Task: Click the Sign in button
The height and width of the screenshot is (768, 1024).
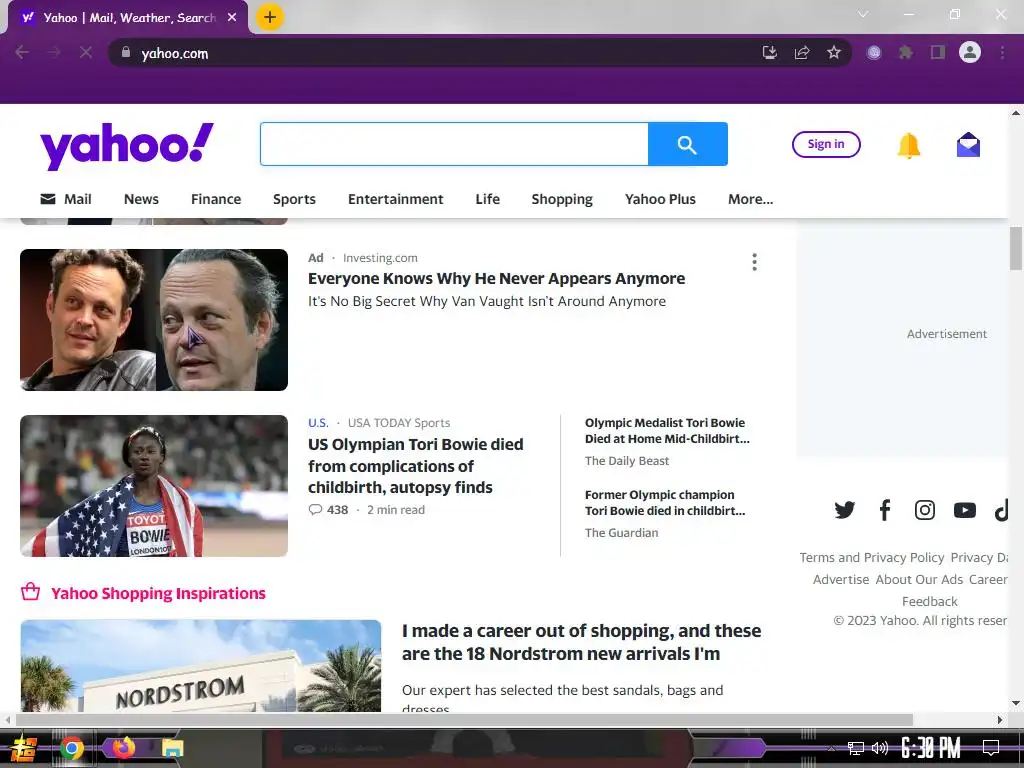Action: click(x=826, y=144)
